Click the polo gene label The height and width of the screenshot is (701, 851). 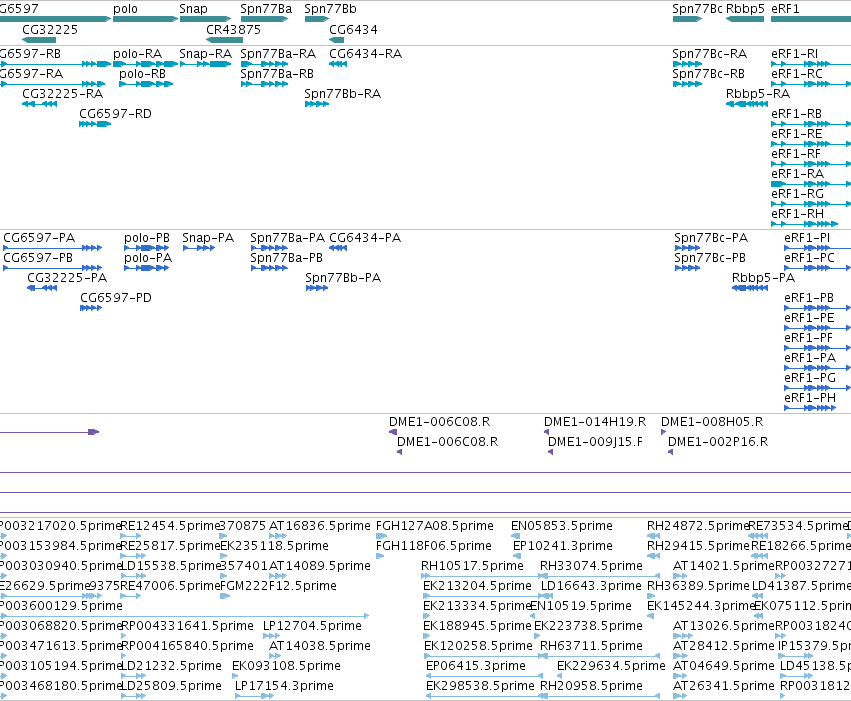coord(125,9)
